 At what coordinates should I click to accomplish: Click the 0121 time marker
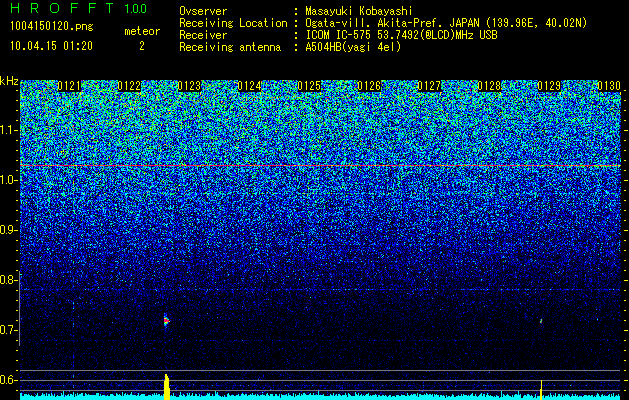(69, 86)
